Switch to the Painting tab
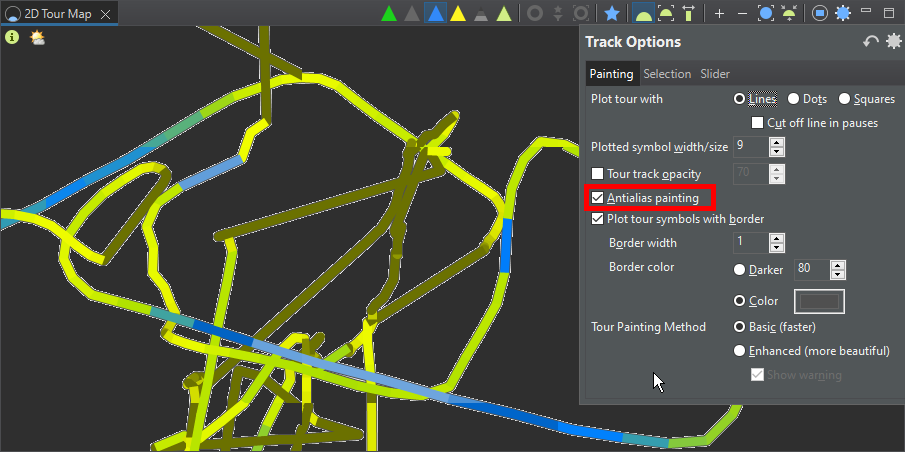The width and height of the screenshot is (905, 452). (x=611, y=74)
